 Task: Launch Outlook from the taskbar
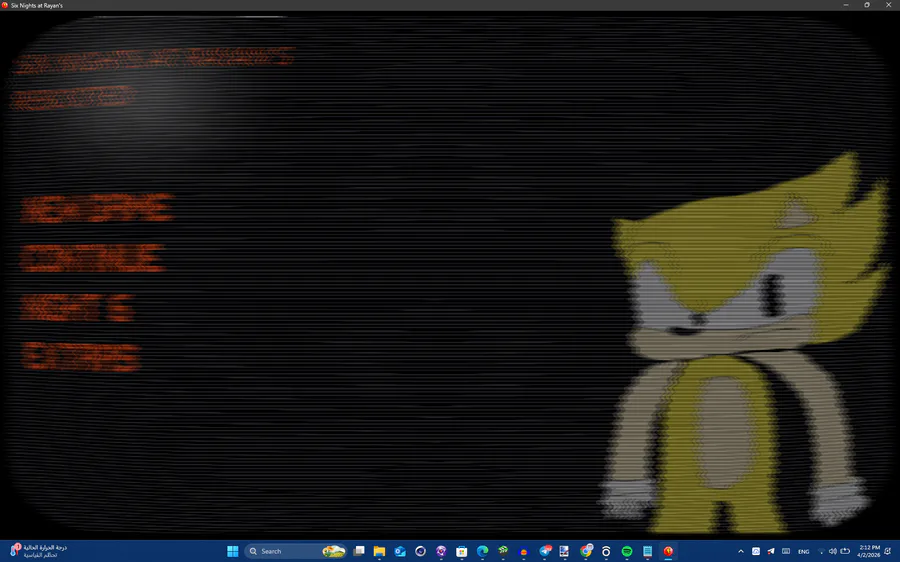(x=400, y=551)
